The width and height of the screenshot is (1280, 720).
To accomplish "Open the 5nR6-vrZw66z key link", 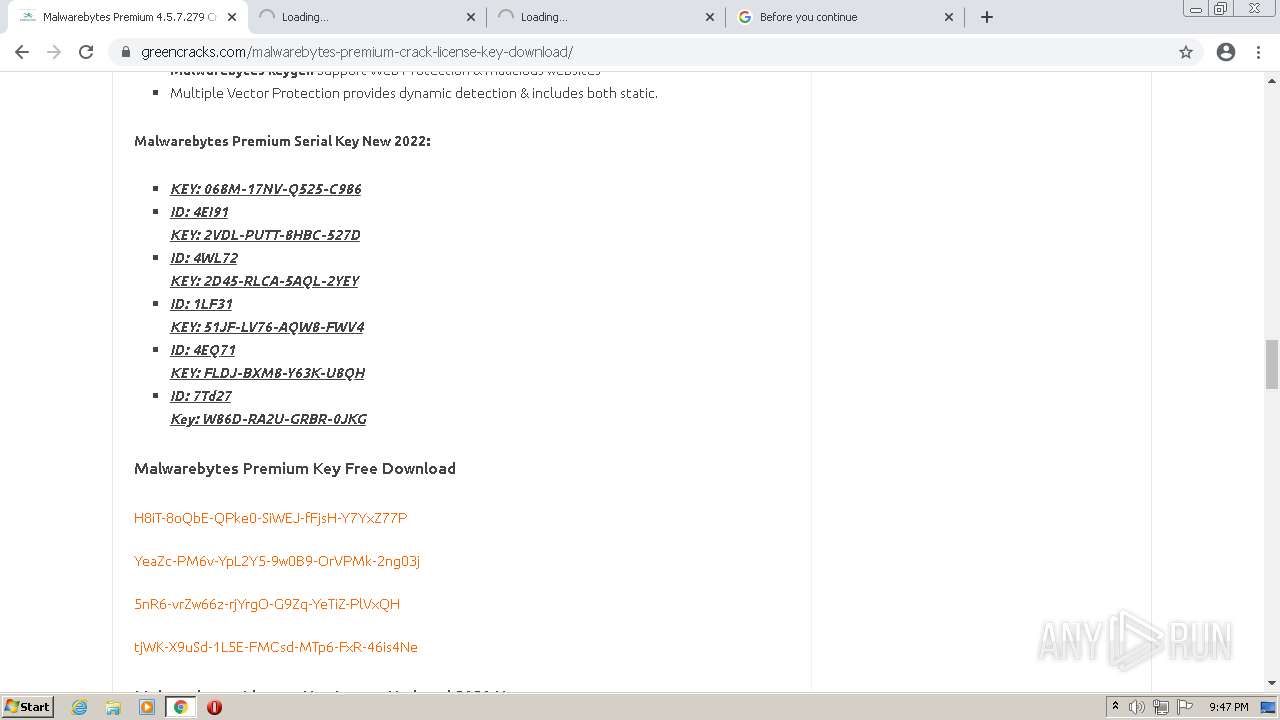I will 267,604.
